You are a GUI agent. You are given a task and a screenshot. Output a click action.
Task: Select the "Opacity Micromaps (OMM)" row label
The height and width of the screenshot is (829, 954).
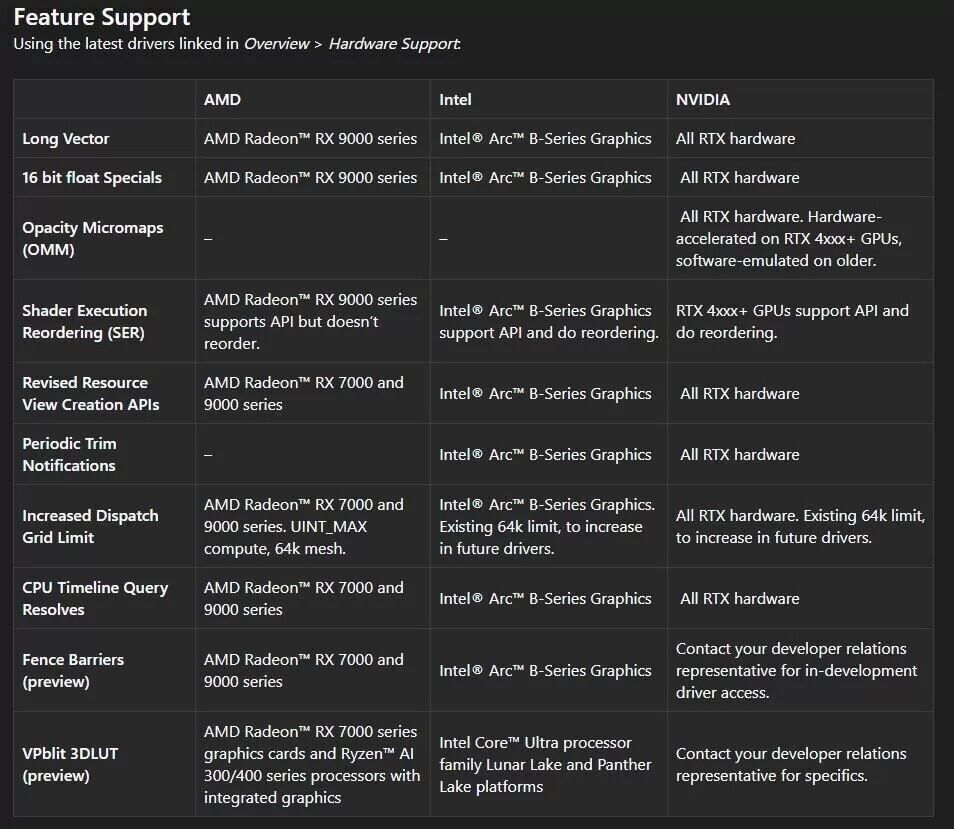93,238
